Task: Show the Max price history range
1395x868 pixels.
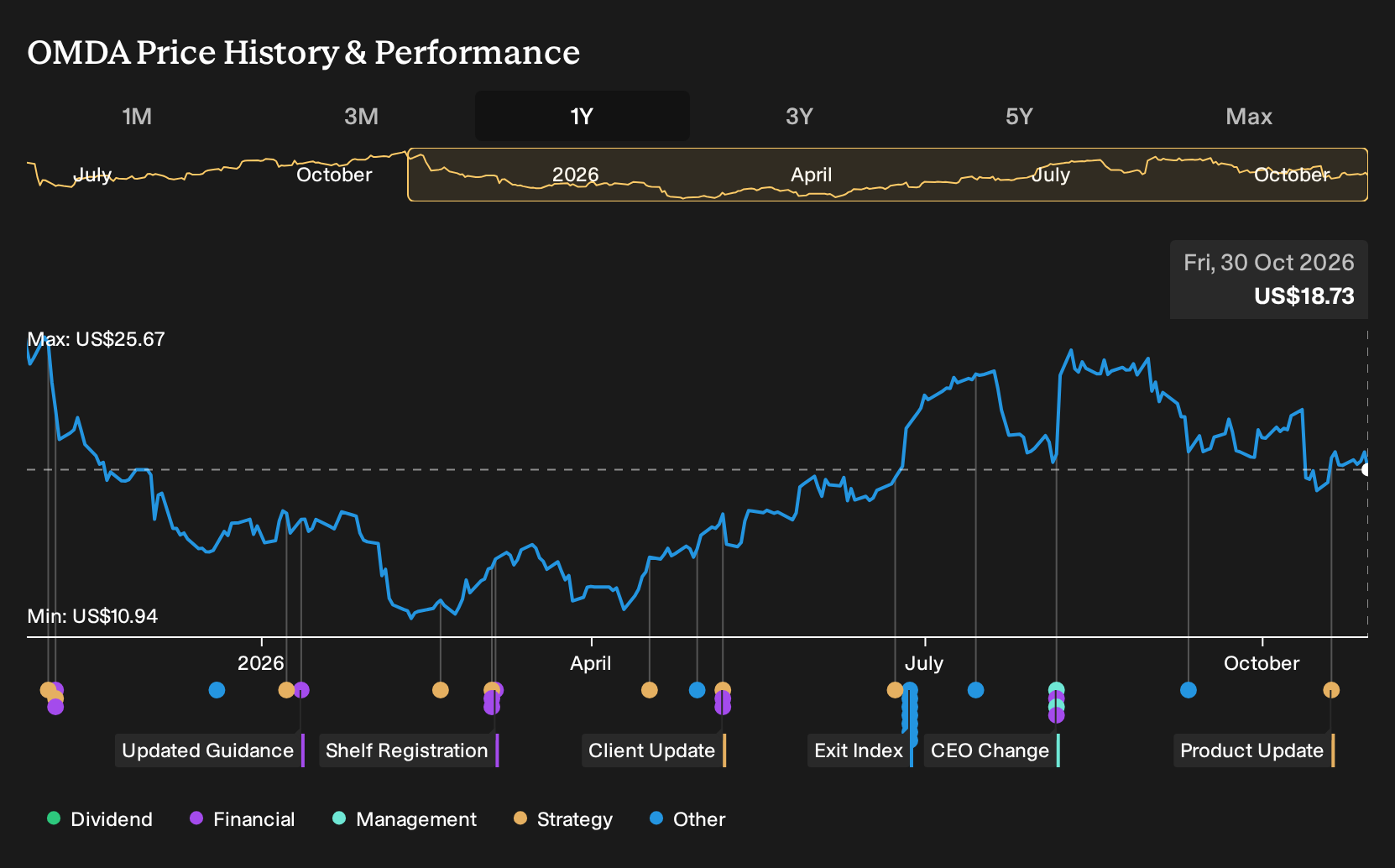Action: click(x=1249, y=116)
